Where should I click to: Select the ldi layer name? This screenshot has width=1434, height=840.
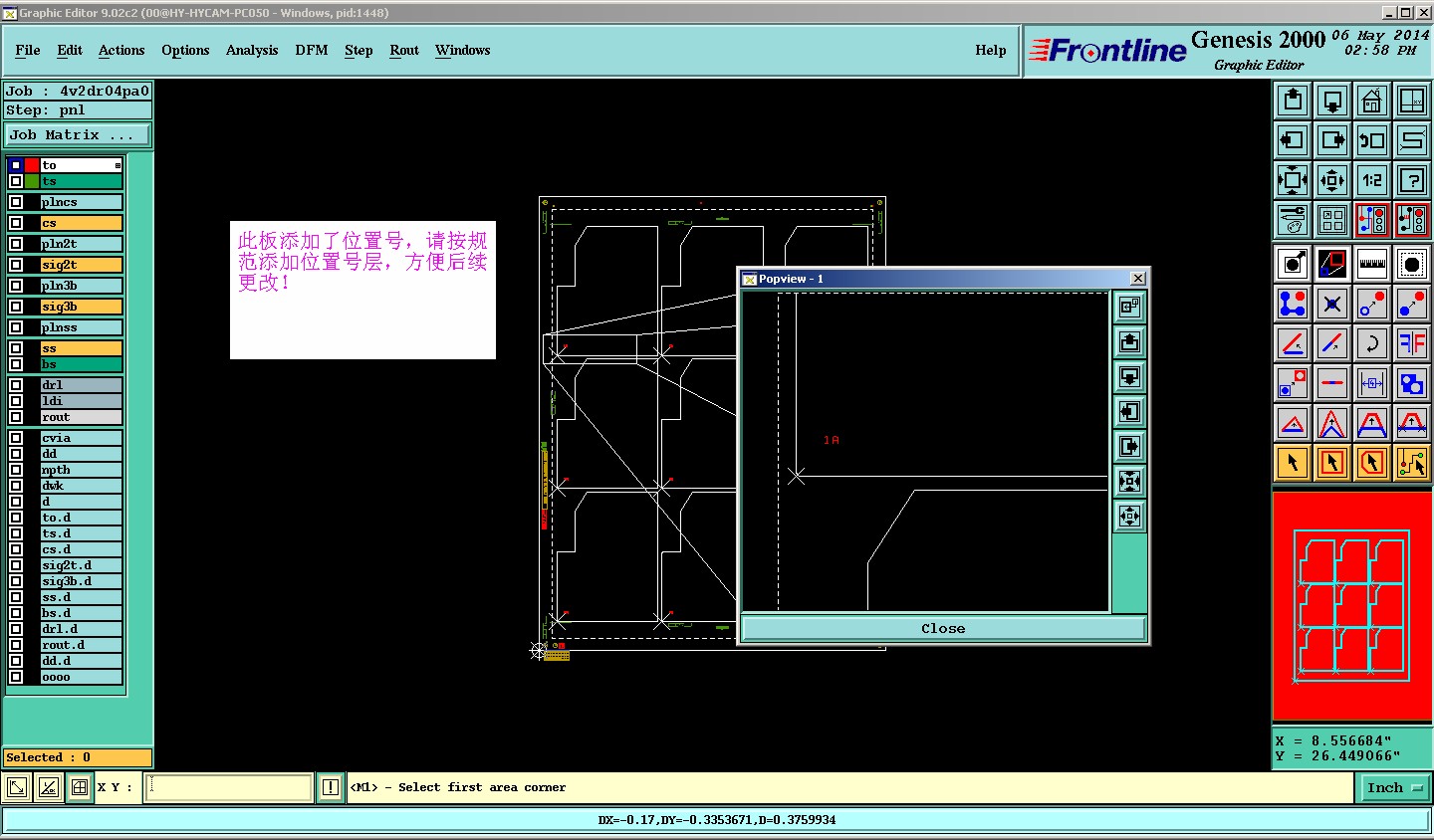(81, 401)
